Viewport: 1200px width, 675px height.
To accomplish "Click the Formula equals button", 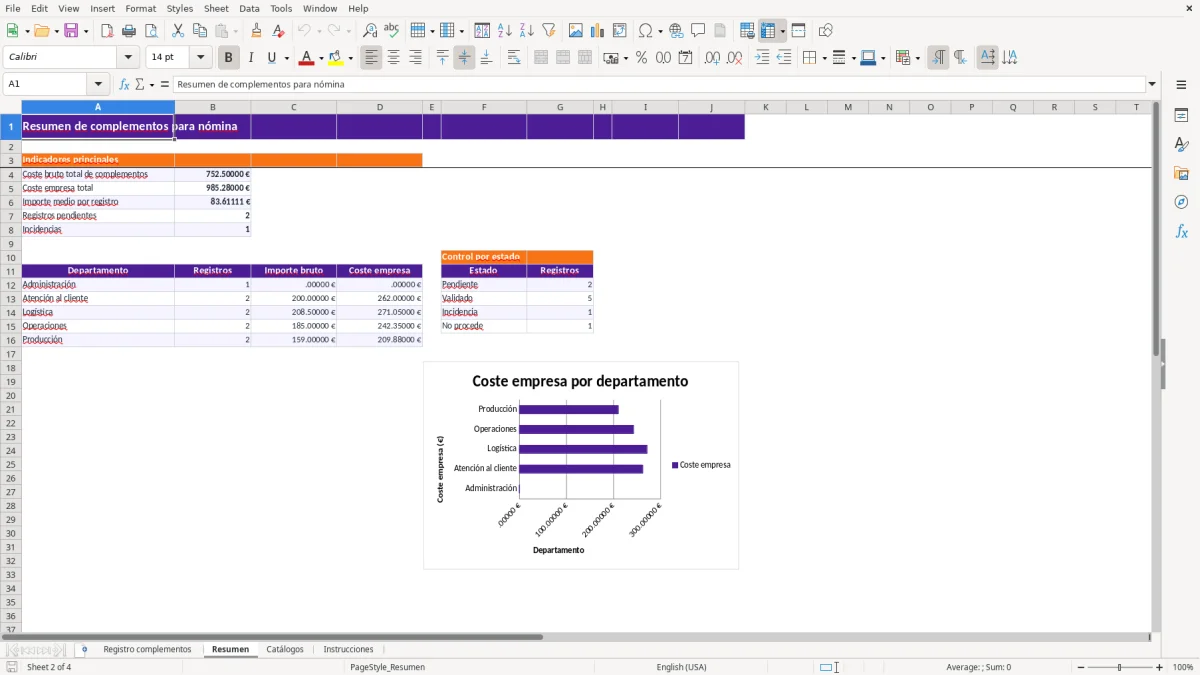I will (165, 84).
